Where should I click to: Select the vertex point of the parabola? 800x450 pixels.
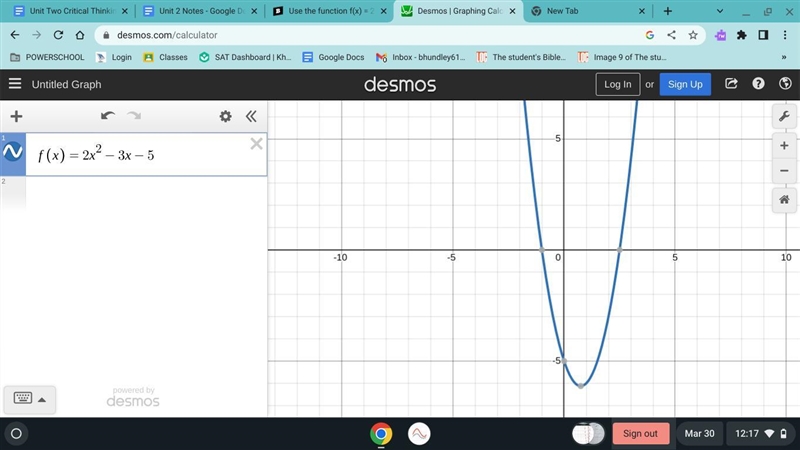pyautogui.click(x=581, y=386)
